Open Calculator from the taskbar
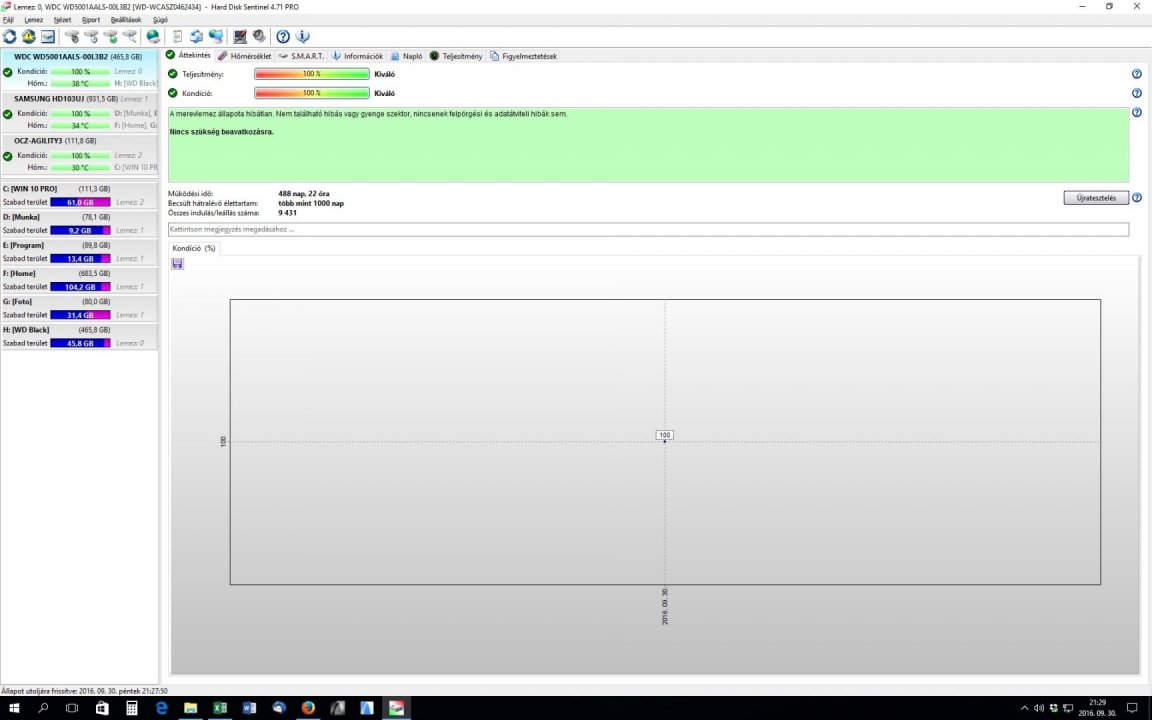 click(x=132, y=708)
